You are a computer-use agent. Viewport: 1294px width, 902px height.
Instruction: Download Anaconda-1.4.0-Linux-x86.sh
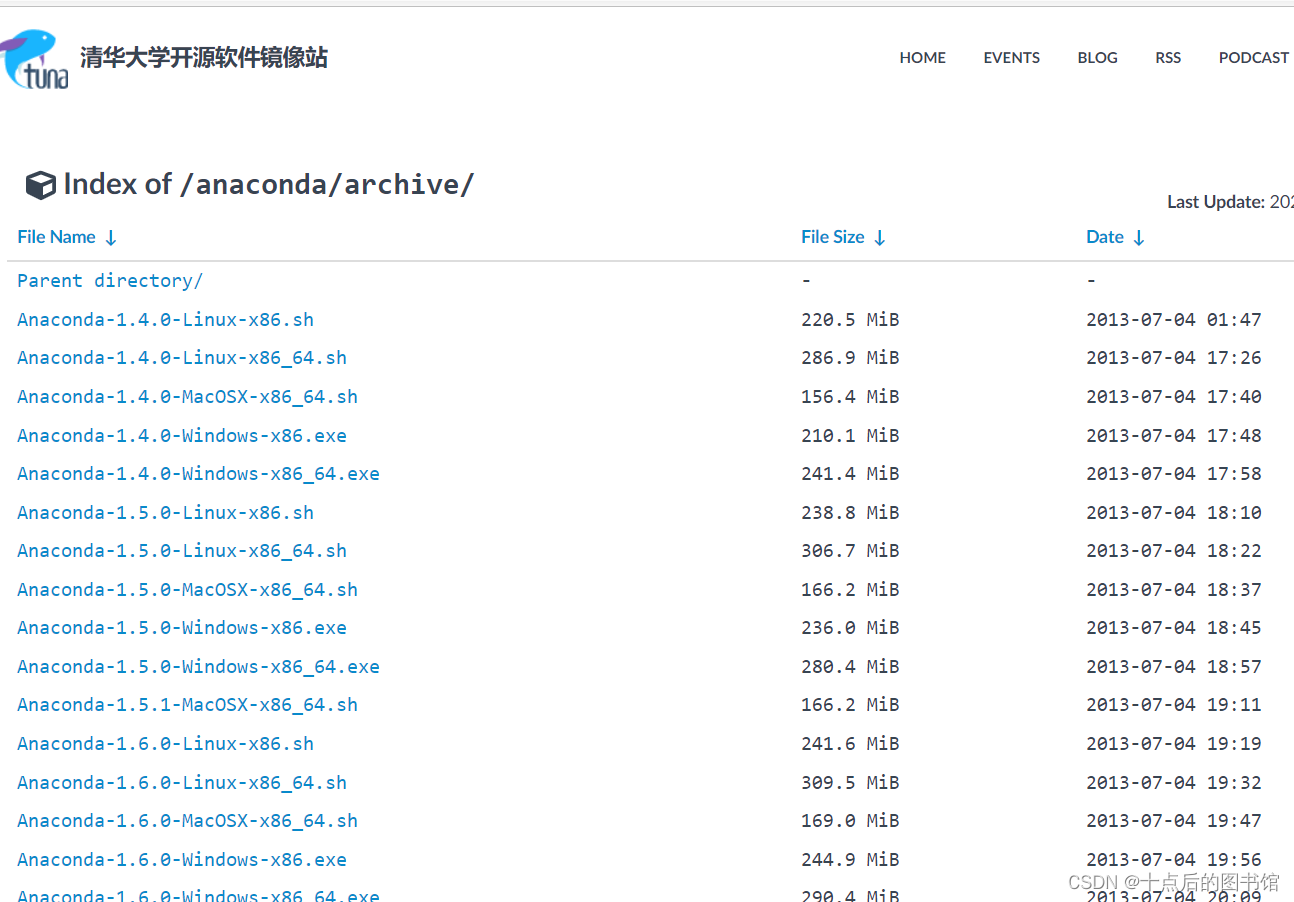click(165, 320)
